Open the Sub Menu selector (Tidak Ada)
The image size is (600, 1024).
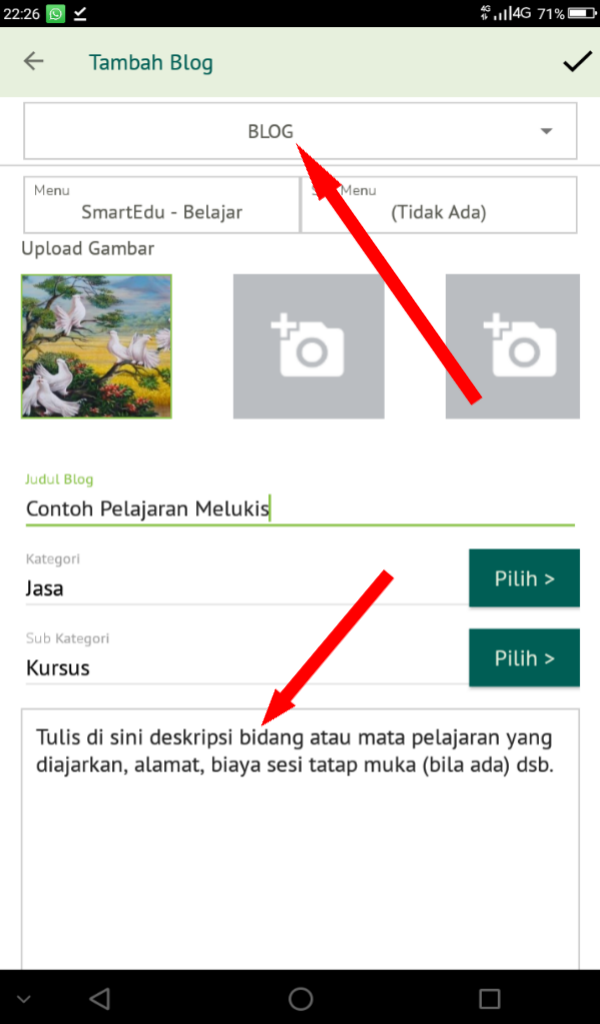pos(439,204)
